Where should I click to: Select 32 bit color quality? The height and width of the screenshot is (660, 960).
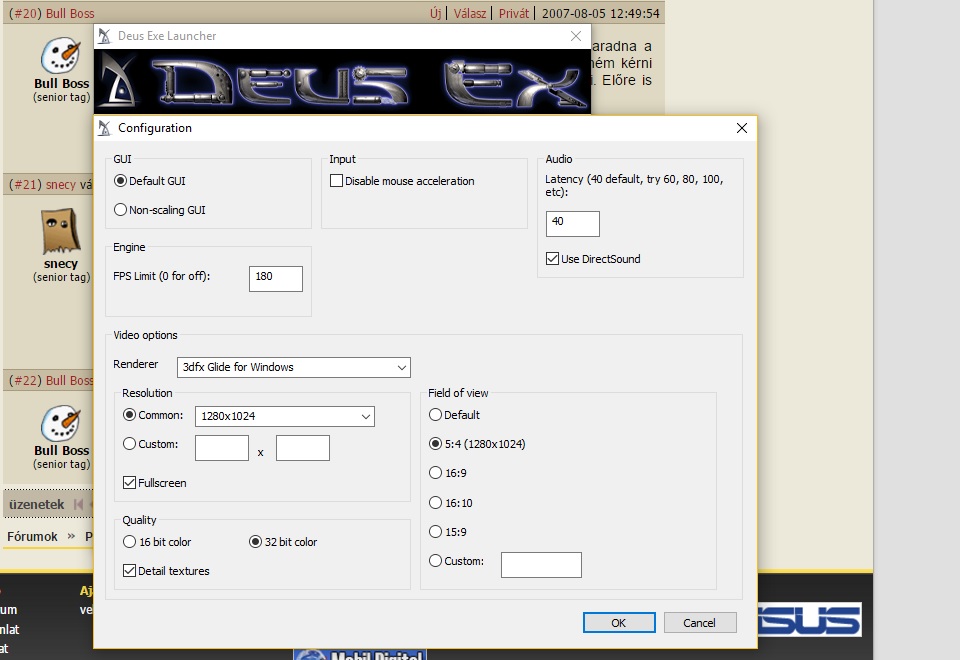pyautogui.click(x=255, y=542)
